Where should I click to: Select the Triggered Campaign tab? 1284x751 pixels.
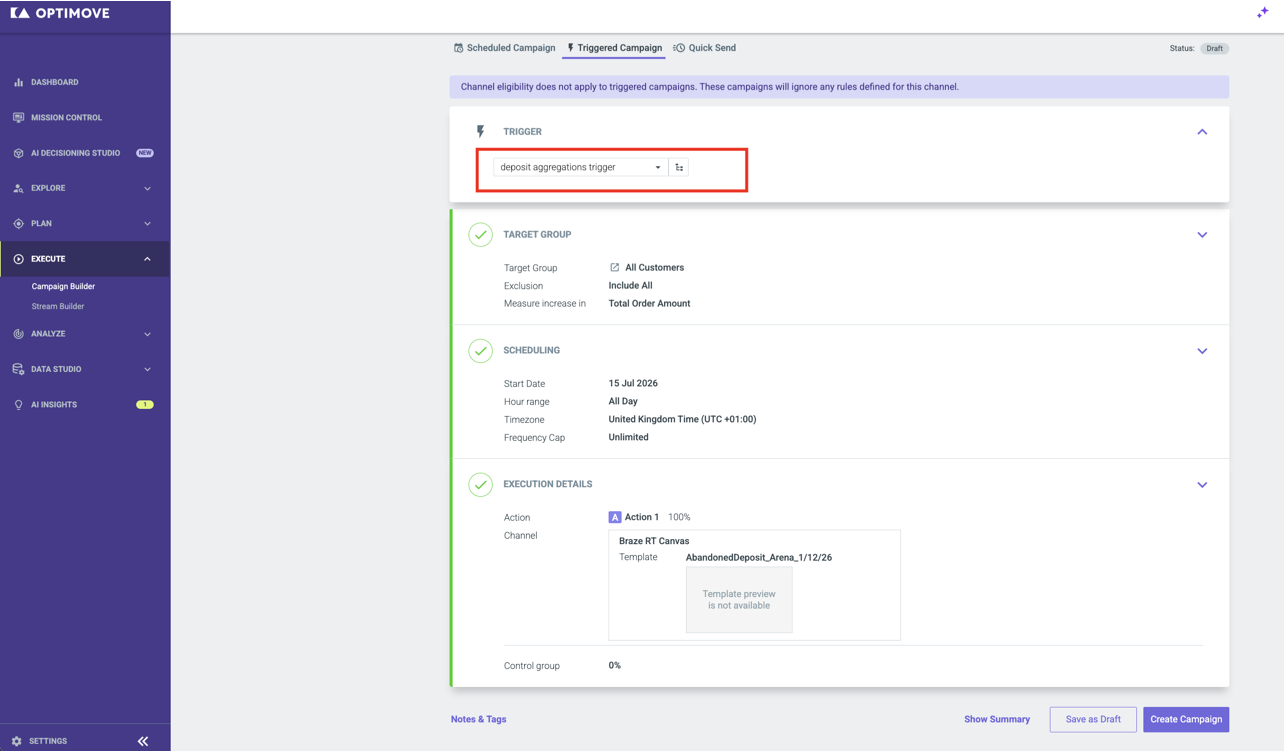click(x=614, y=48)
